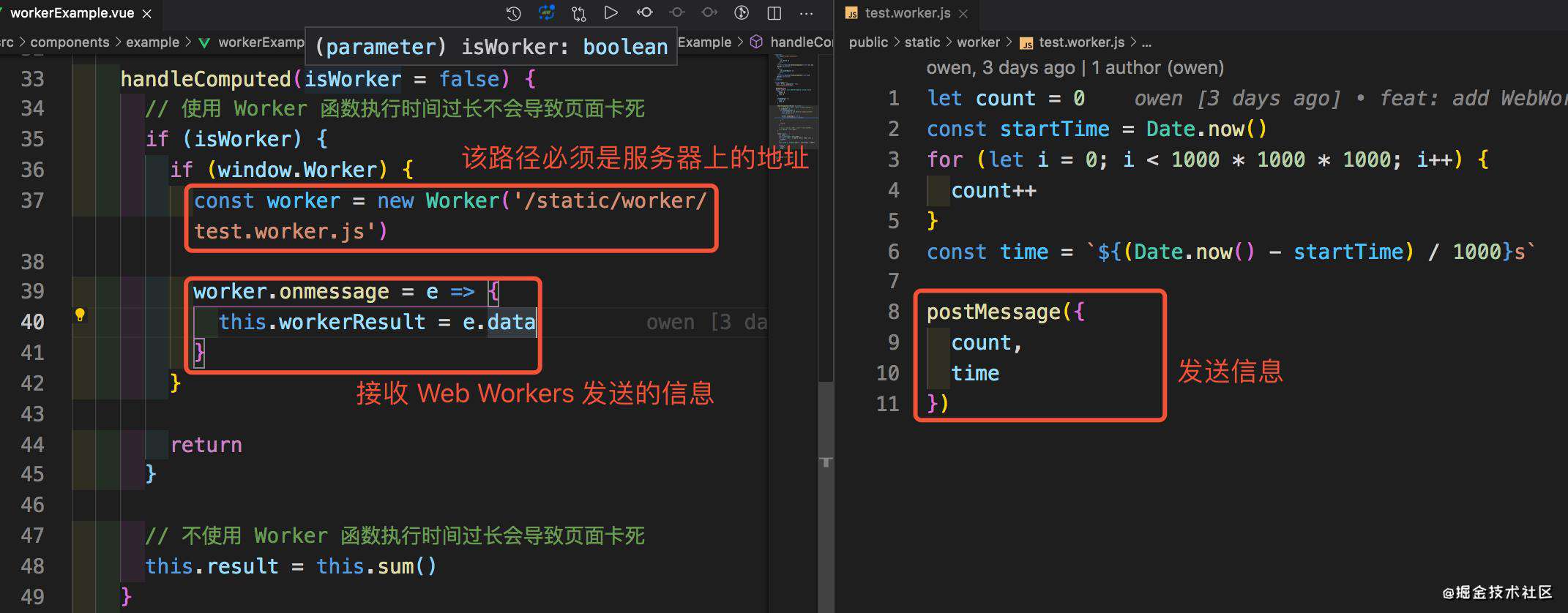Click line number 40 in left gutter

(x=32, y=323)
